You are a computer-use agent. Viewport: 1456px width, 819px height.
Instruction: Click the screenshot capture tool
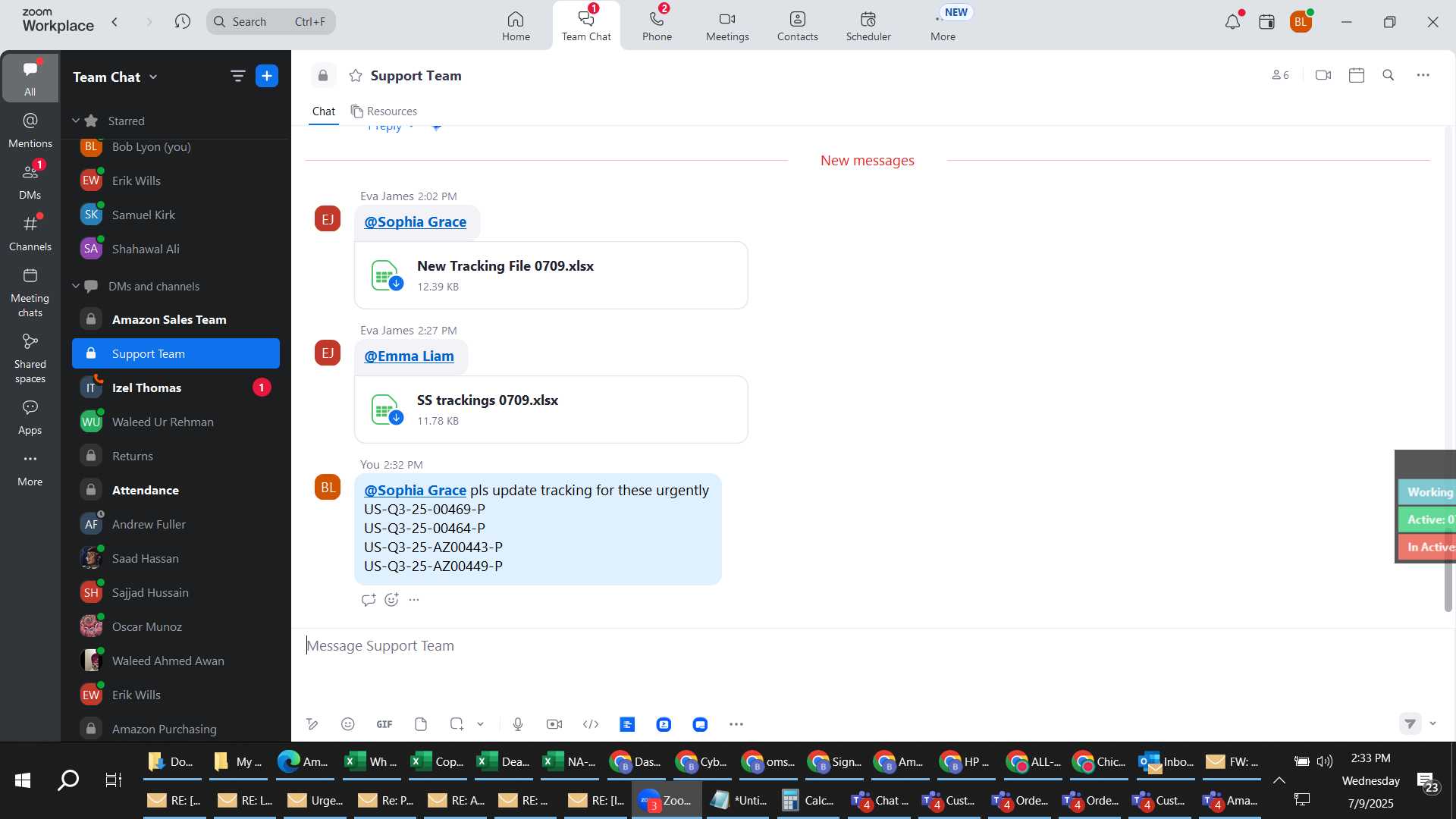tap(457, 724)
